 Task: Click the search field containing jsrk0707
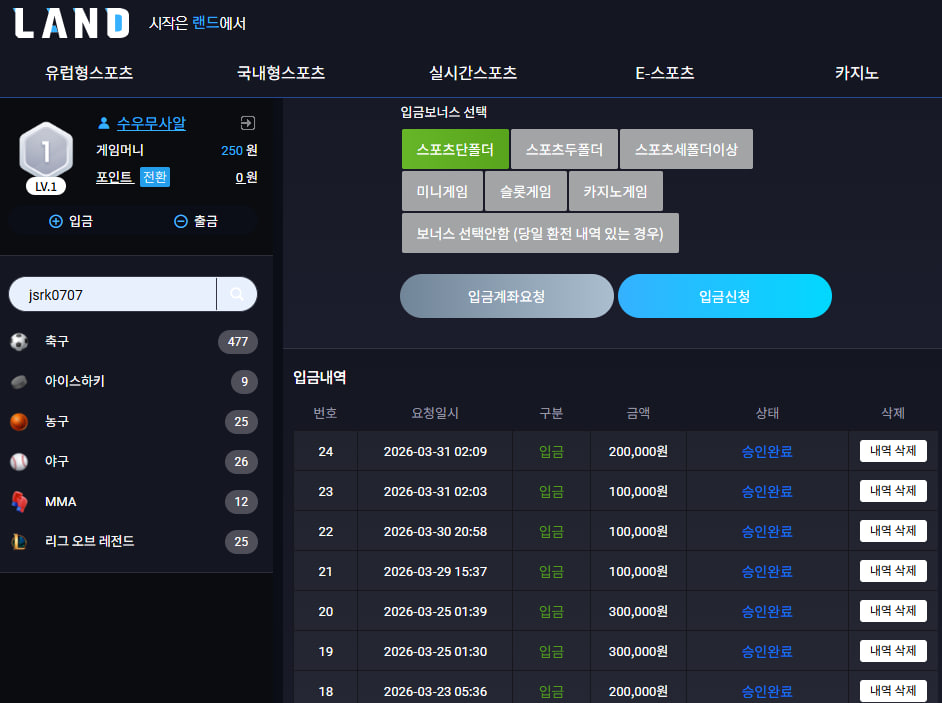click(x=113, y=294)
